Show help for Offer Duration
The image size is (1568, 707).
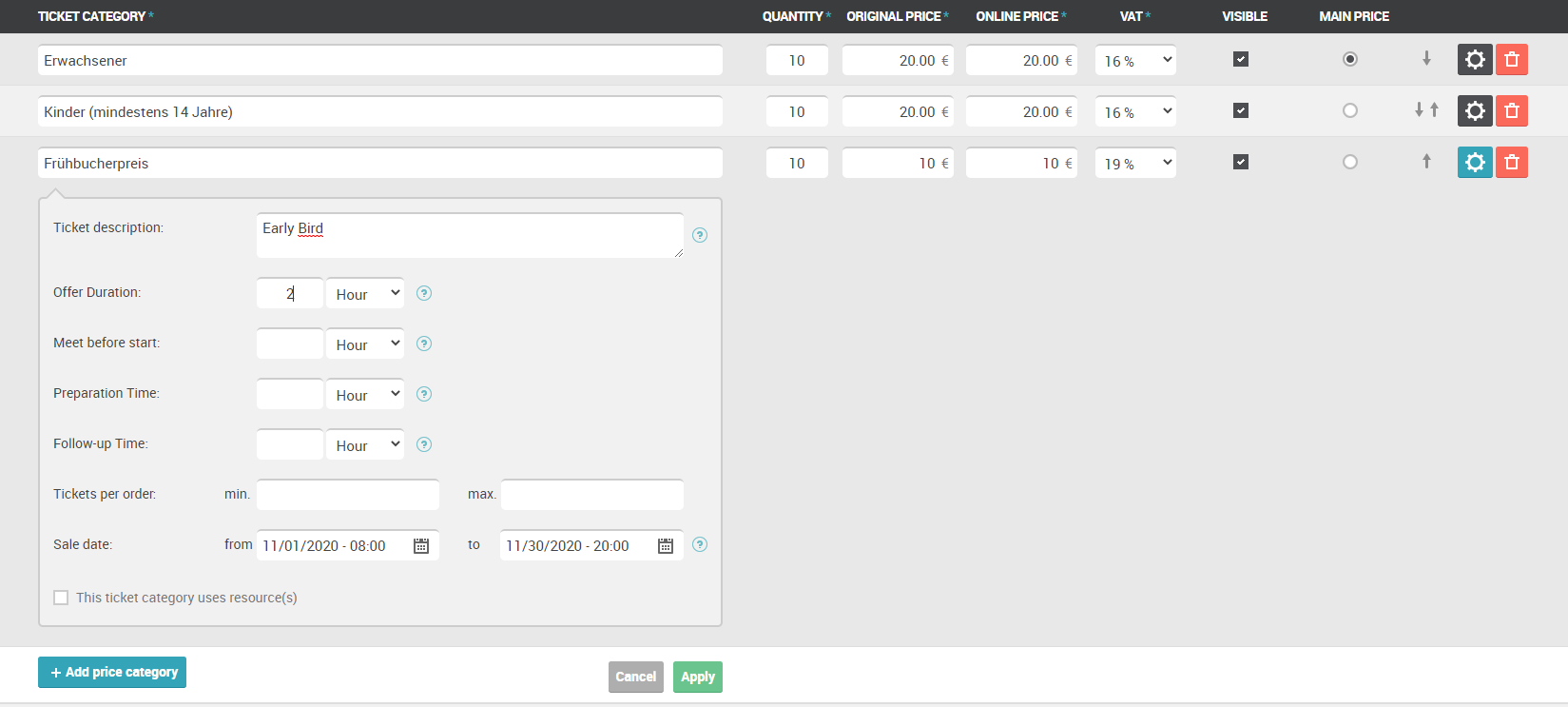pyautogui.click(x=424, y=293)
